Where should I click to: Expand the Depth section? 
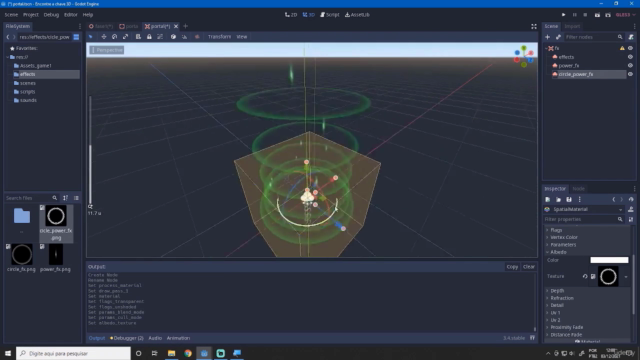pyautogui.click(x=557, y=291)
